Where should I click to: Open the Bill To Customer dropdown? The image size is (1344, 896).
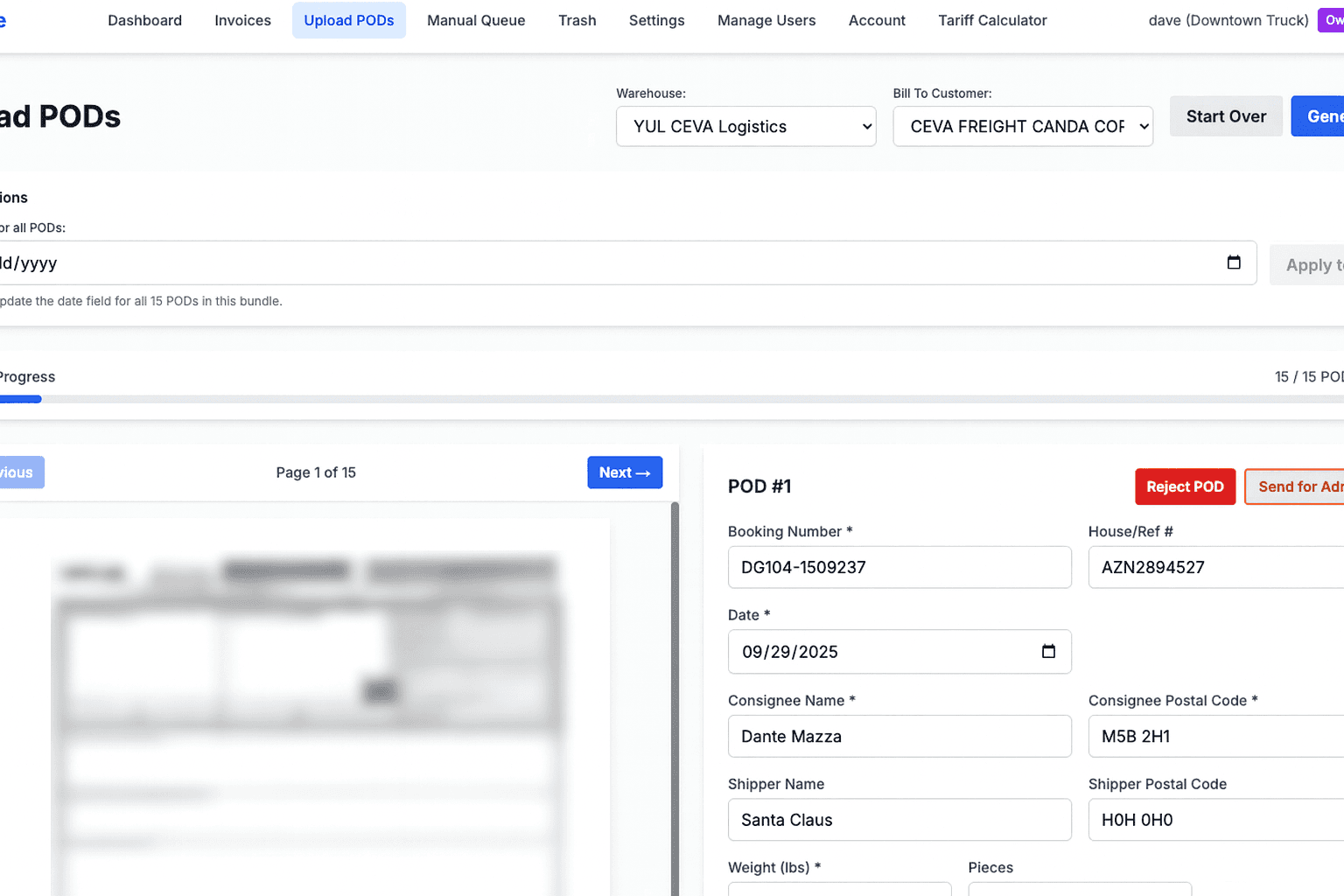pos(1022,126)
